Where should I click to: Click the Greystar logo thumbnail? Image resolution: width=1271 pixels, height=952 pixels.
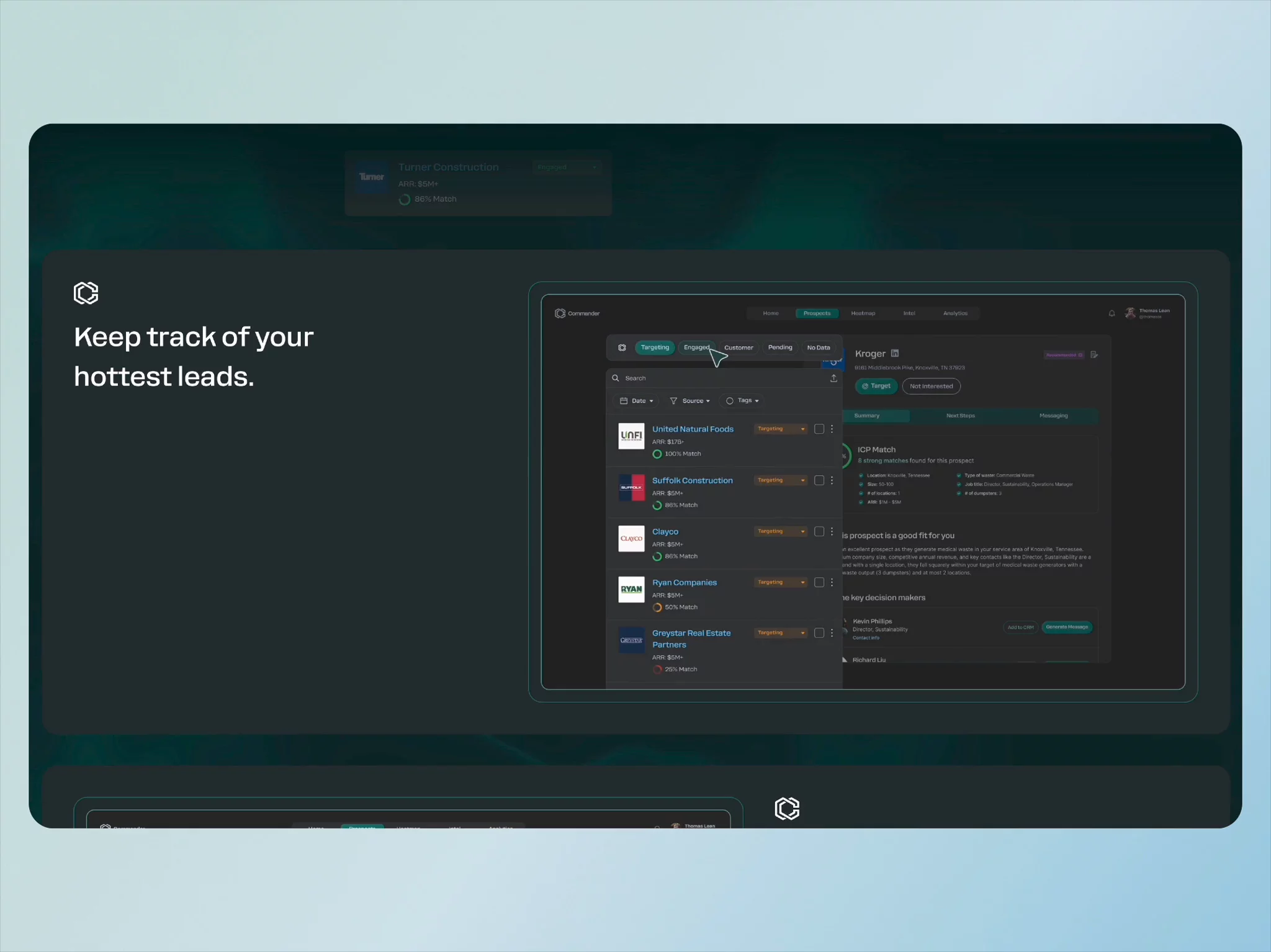631,640
